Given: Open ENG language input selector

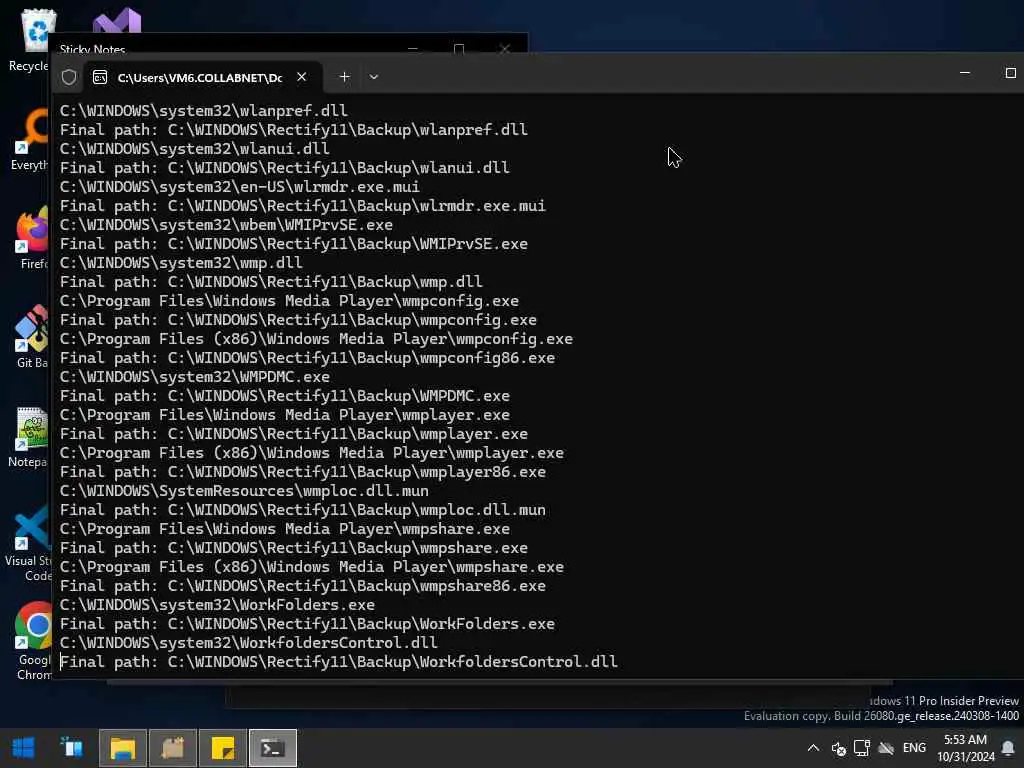Looking at the screenshot, I should [914, 748].
